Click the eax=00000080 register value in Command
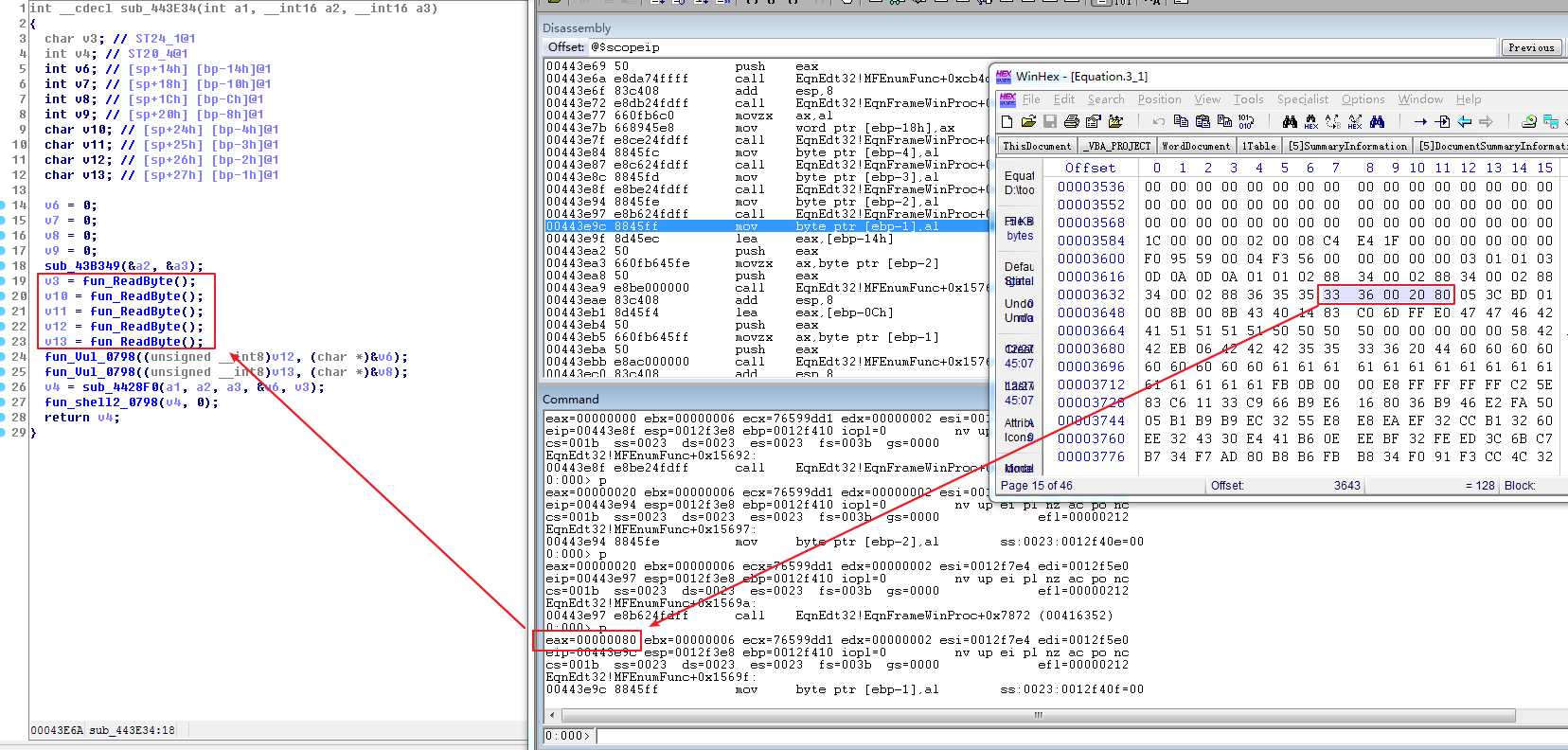The height and width of the screenshot is (750, 1568). [x=591, y=640]
